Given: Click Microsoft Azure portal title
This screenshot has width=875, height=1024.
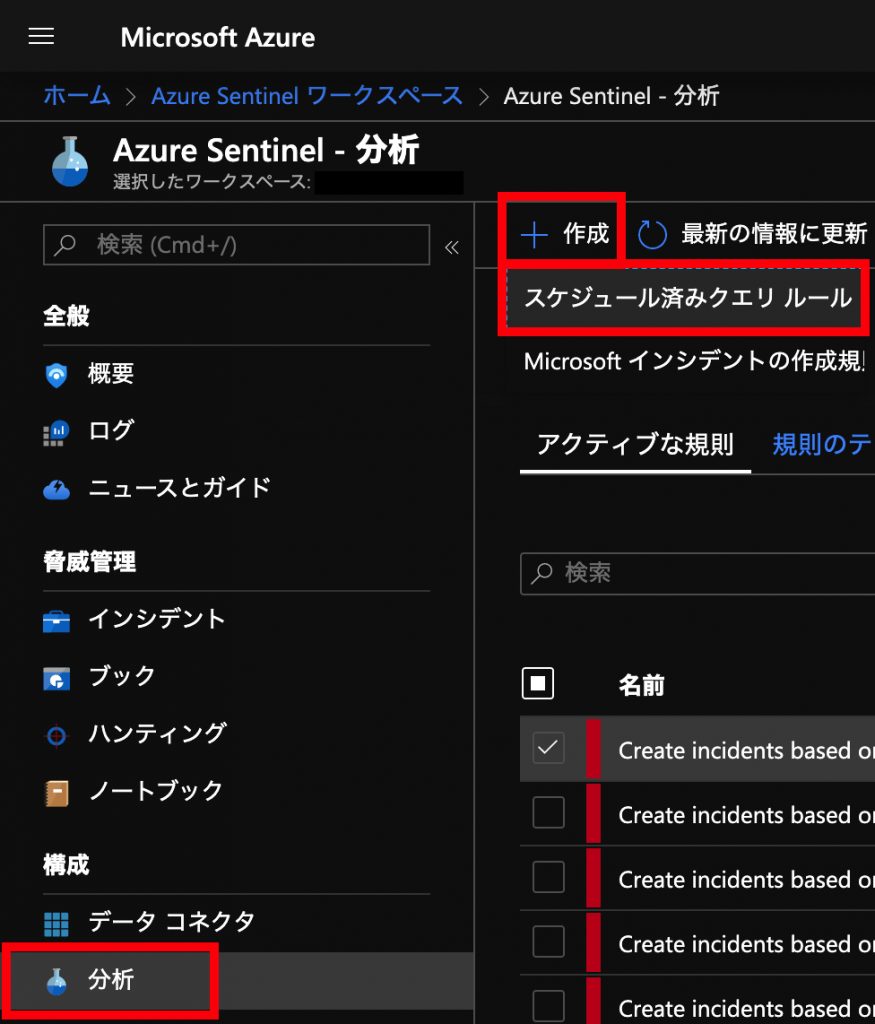Looking at the screenshot, I should (x=217, y=37).
